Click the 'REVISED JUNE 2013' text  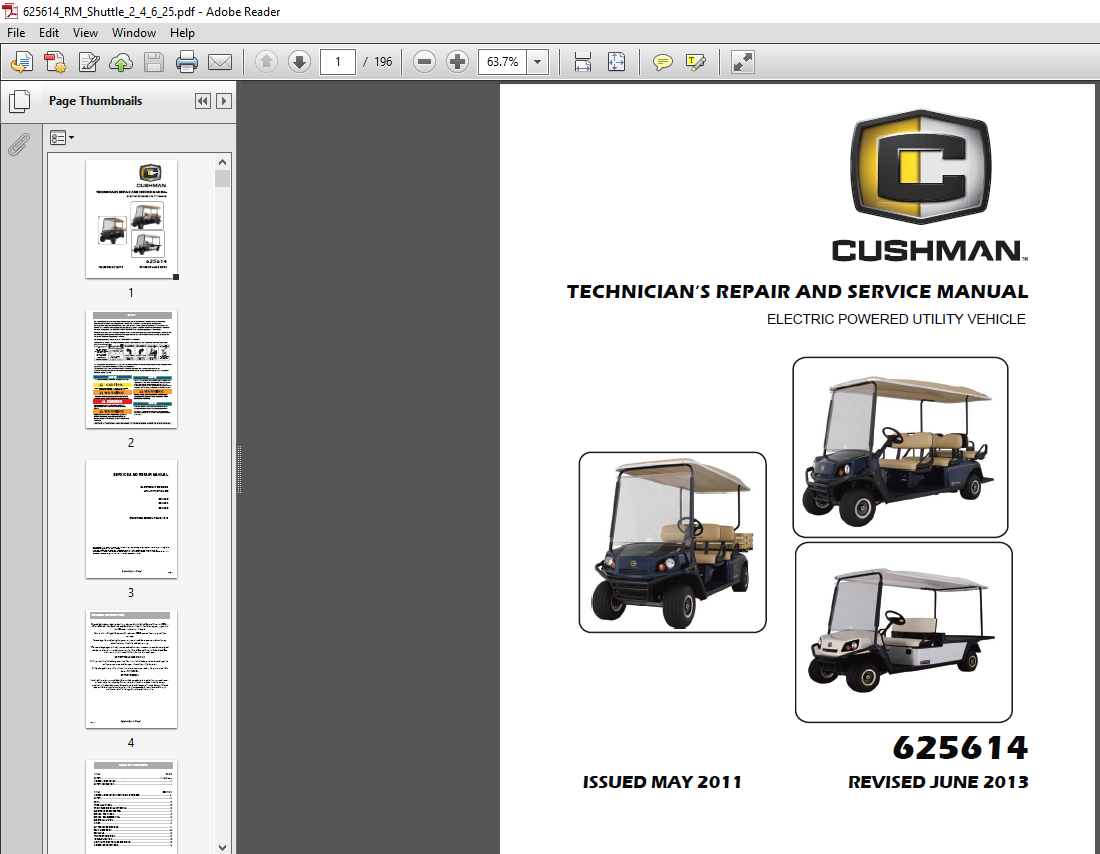[x=938, y=782]
